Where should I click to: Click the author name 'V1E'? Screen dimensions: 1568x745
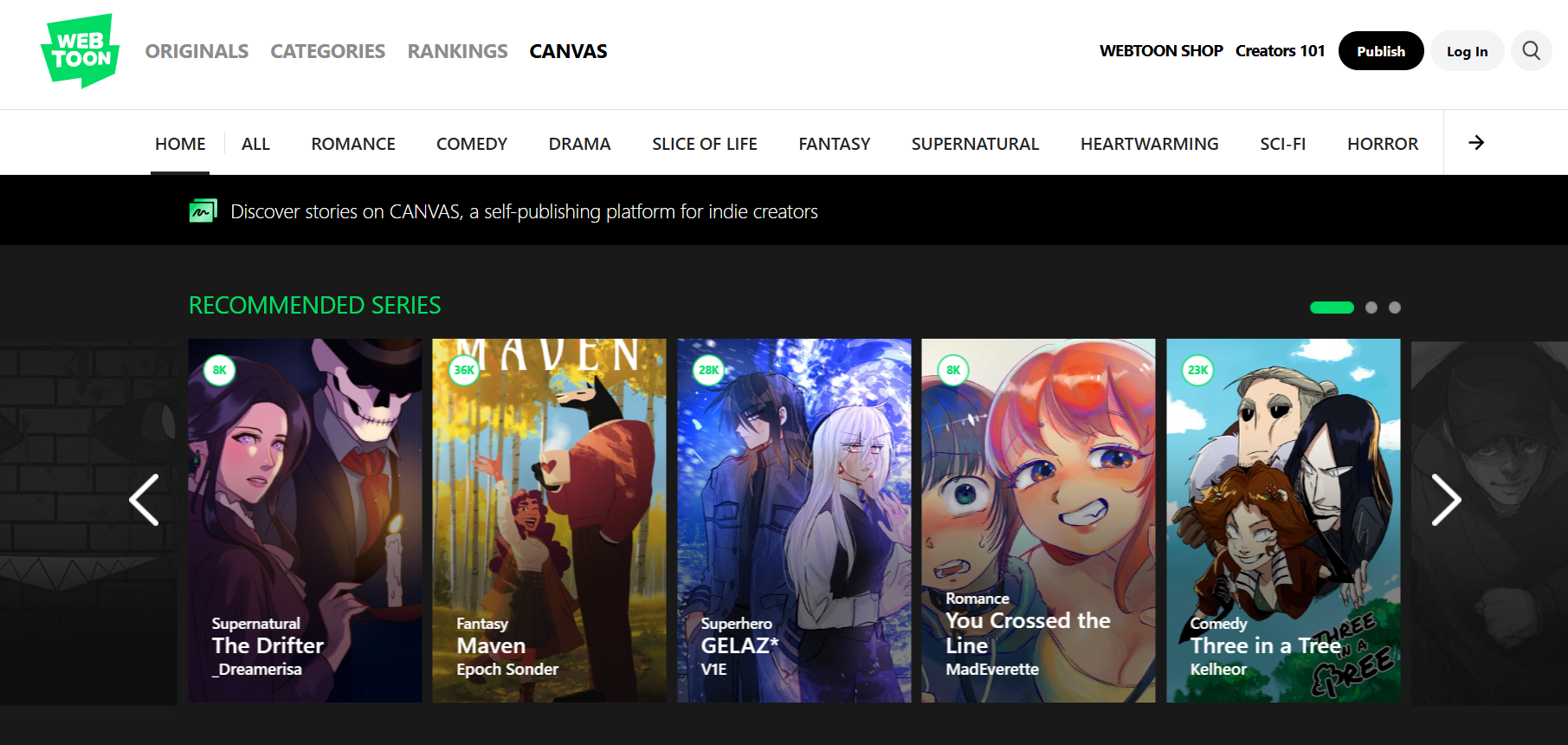tap(713, 670)
